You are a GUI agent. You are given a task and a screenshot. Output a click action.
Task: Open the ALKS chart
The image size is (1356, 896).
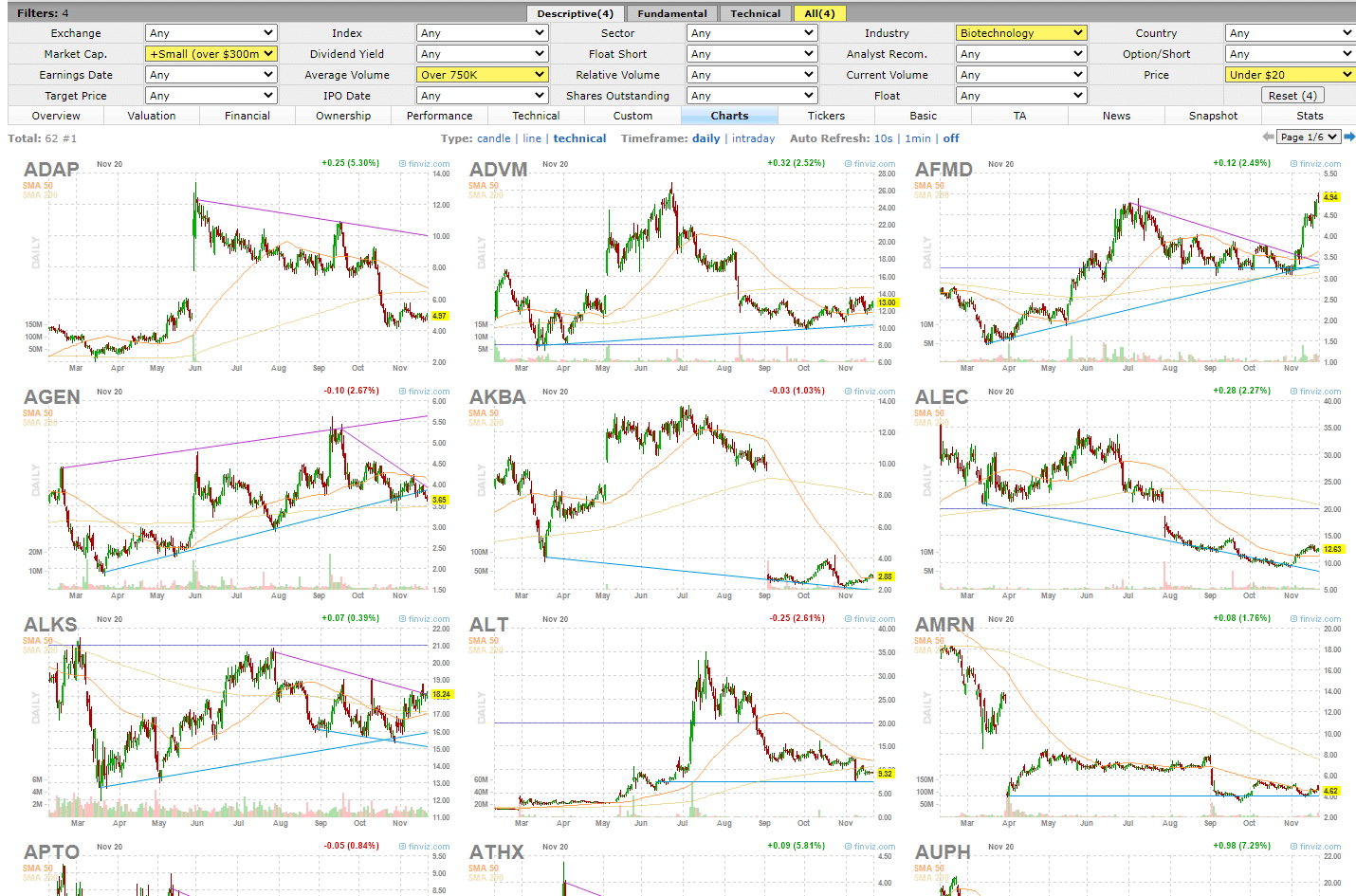[236, 721]
